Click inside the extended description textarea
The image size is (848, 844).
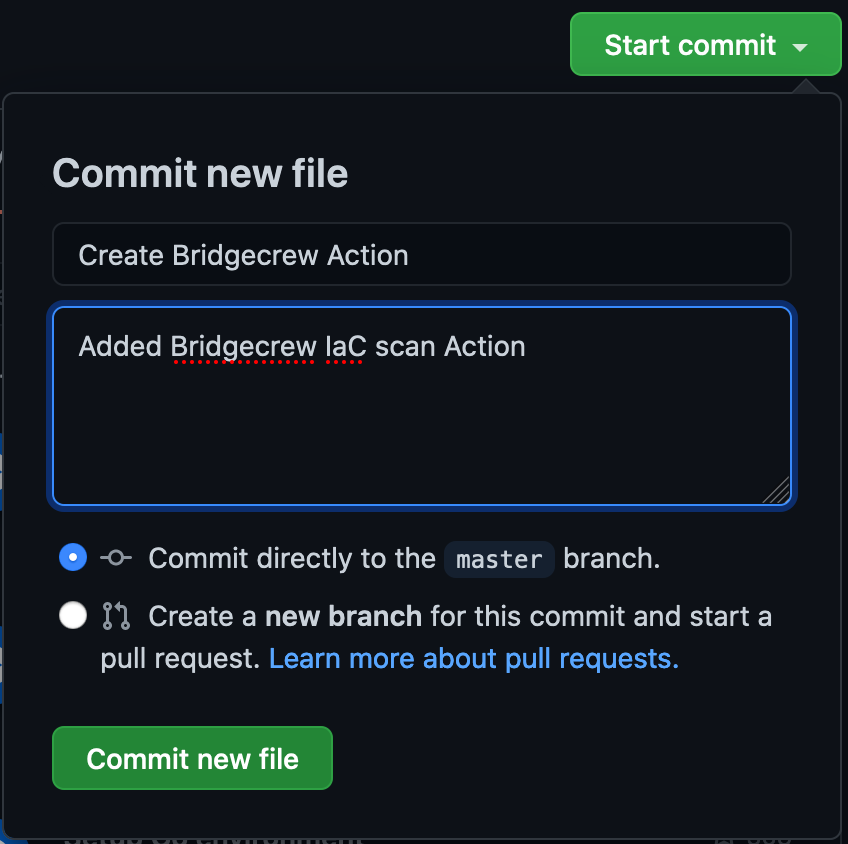click(x=422, y=406)
